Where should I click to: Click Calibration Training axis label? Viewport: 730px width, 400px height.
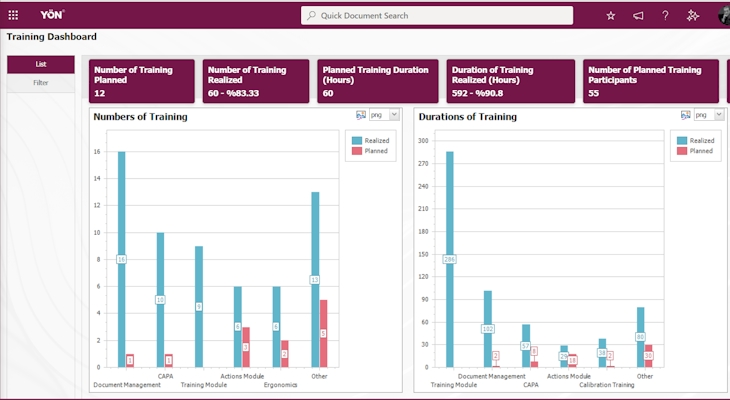(607, 385)
